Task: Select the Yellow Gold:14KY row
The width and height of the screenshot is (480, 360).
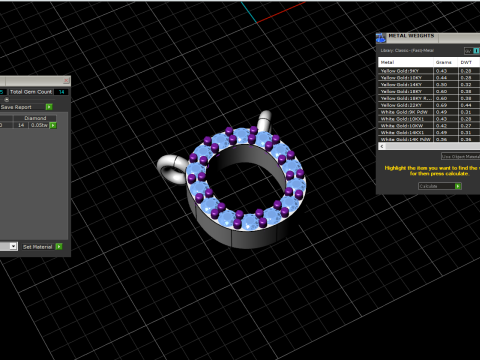Action: click(x=429, y=84)
